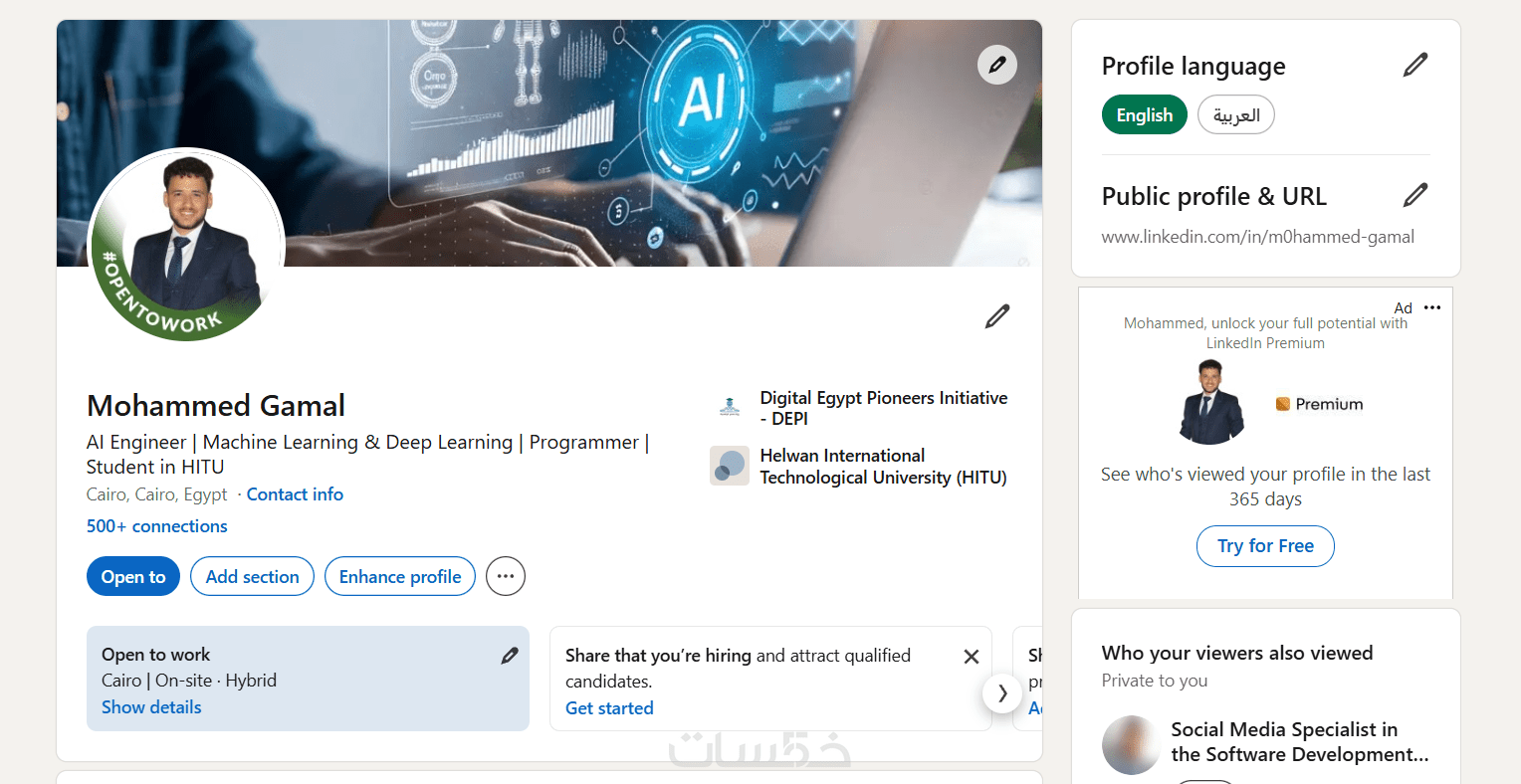Image resolution: width=1521 pixels, height=784 pixels.
Task: Open ad options three-dot menu
Action: pos(1432,307)
